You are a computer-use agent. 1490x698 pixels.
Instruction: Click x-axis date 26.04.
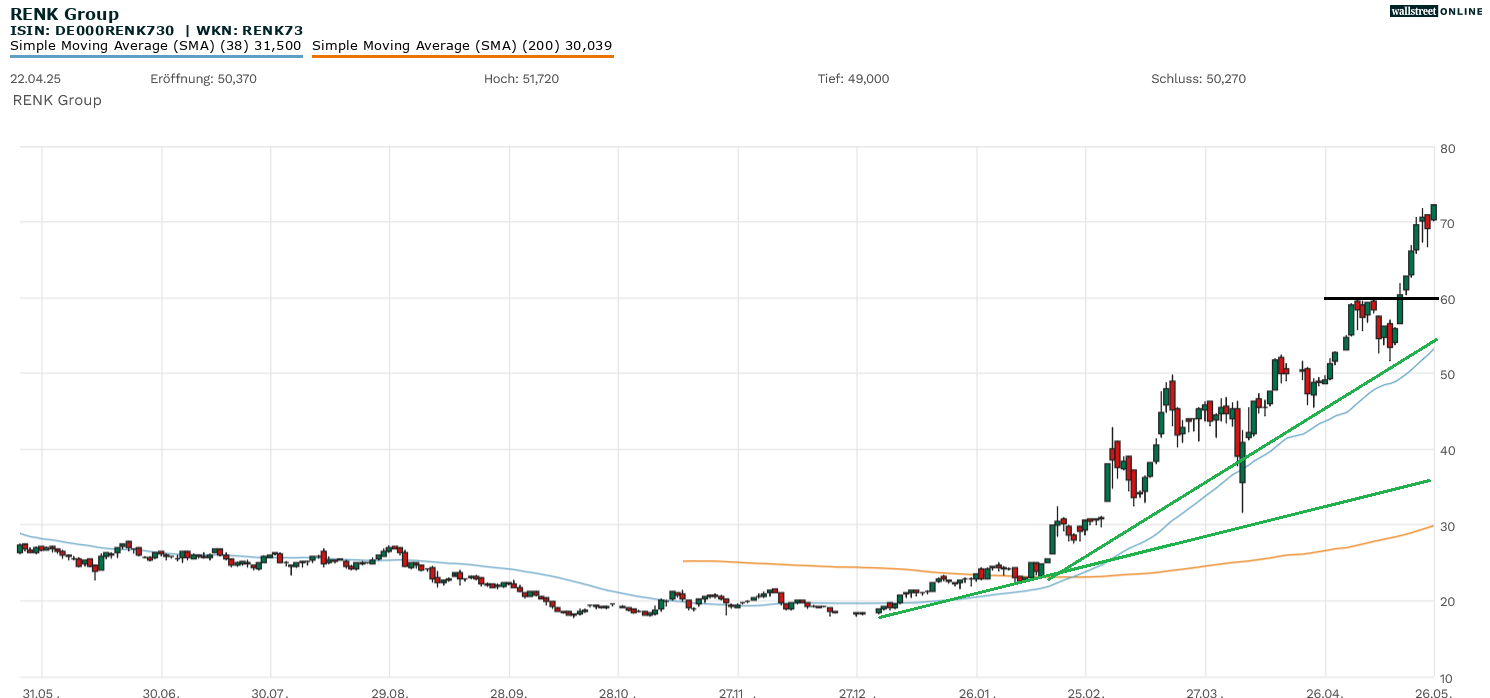coord(1325,692)
